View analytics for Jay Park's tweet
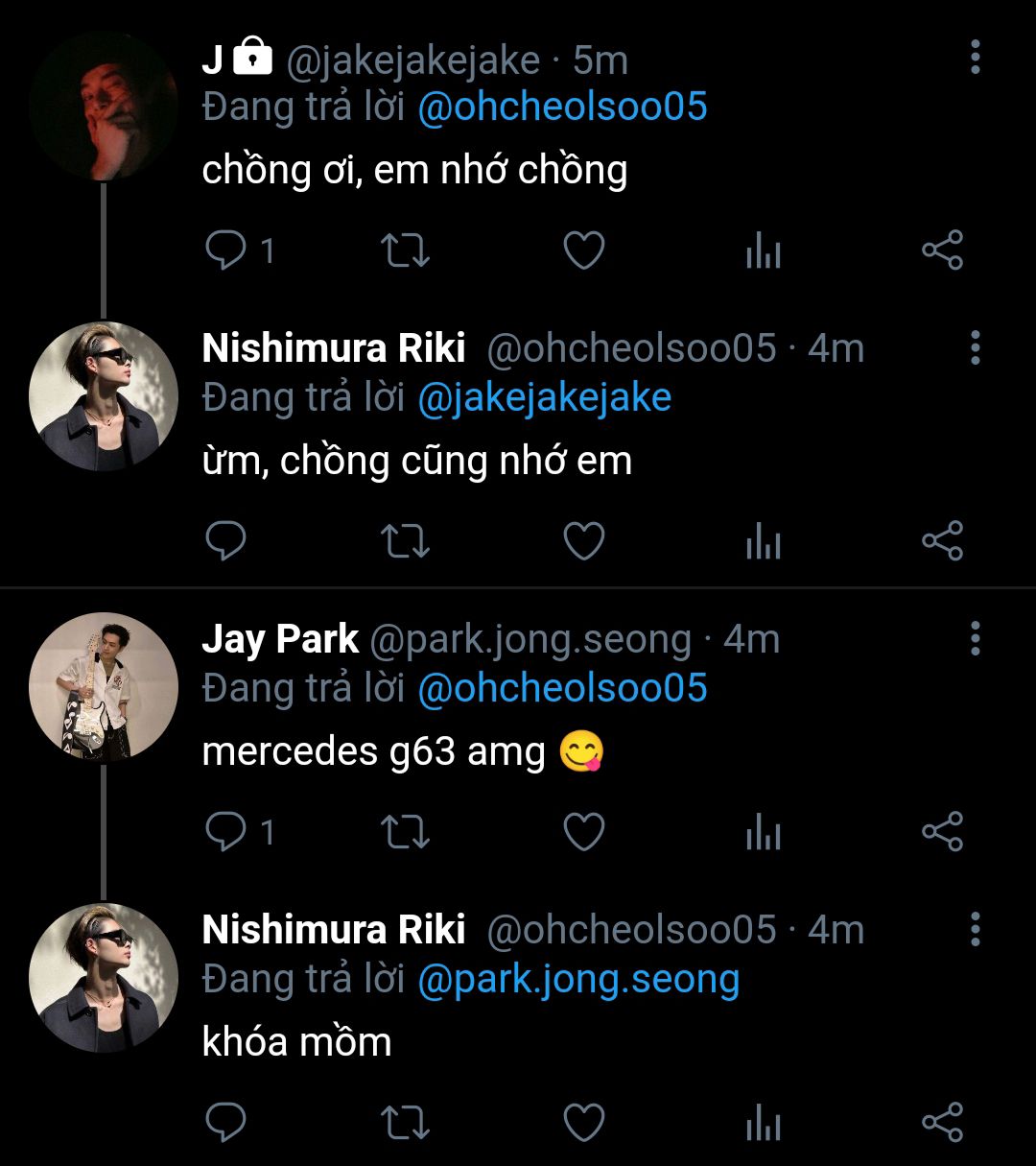This screenshot has height=1166, width=1036. (763, 834)
